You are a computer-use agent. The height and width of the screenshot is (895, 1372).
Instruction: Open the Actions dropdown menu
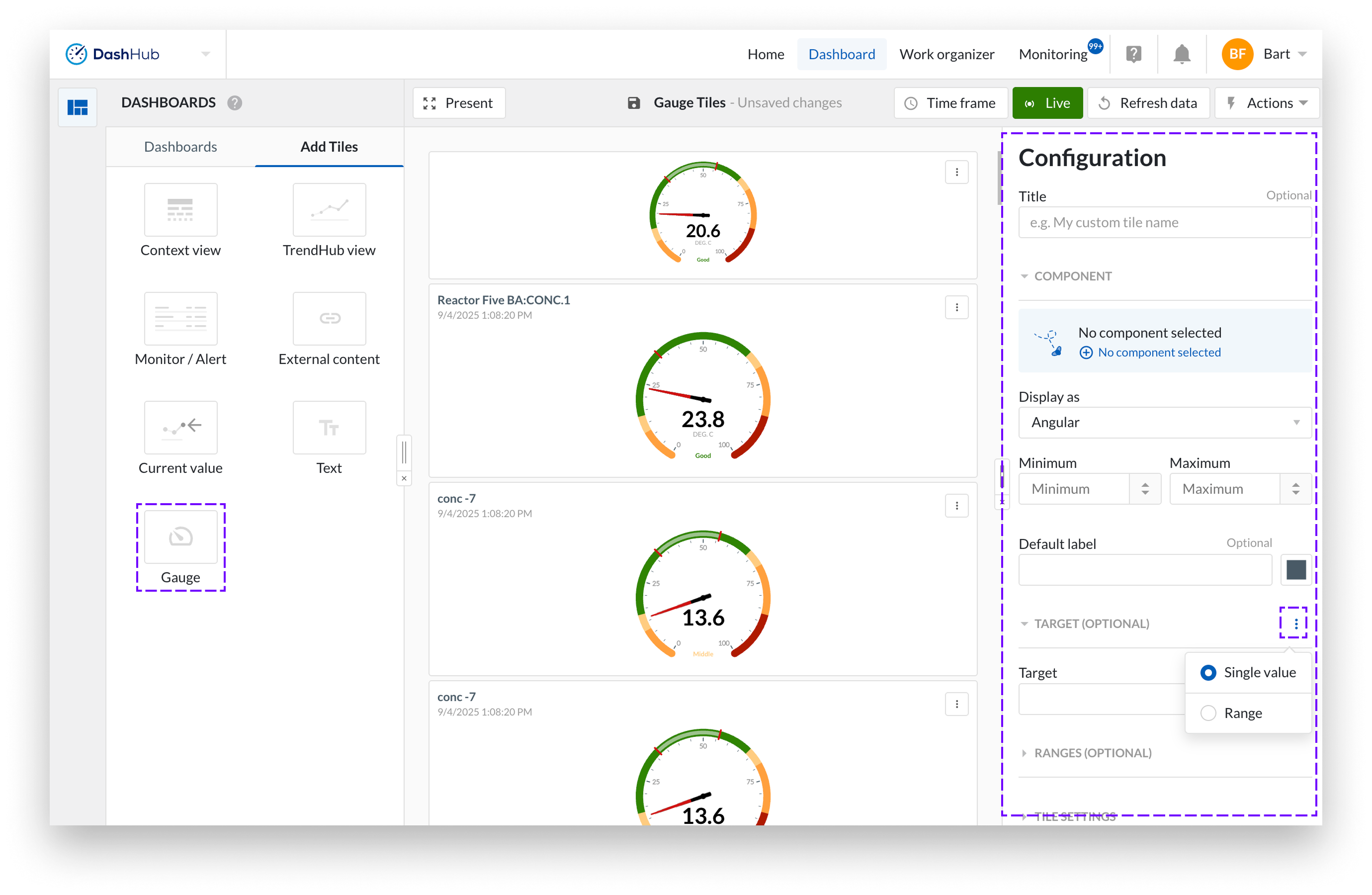click(x=1267, y=103)
